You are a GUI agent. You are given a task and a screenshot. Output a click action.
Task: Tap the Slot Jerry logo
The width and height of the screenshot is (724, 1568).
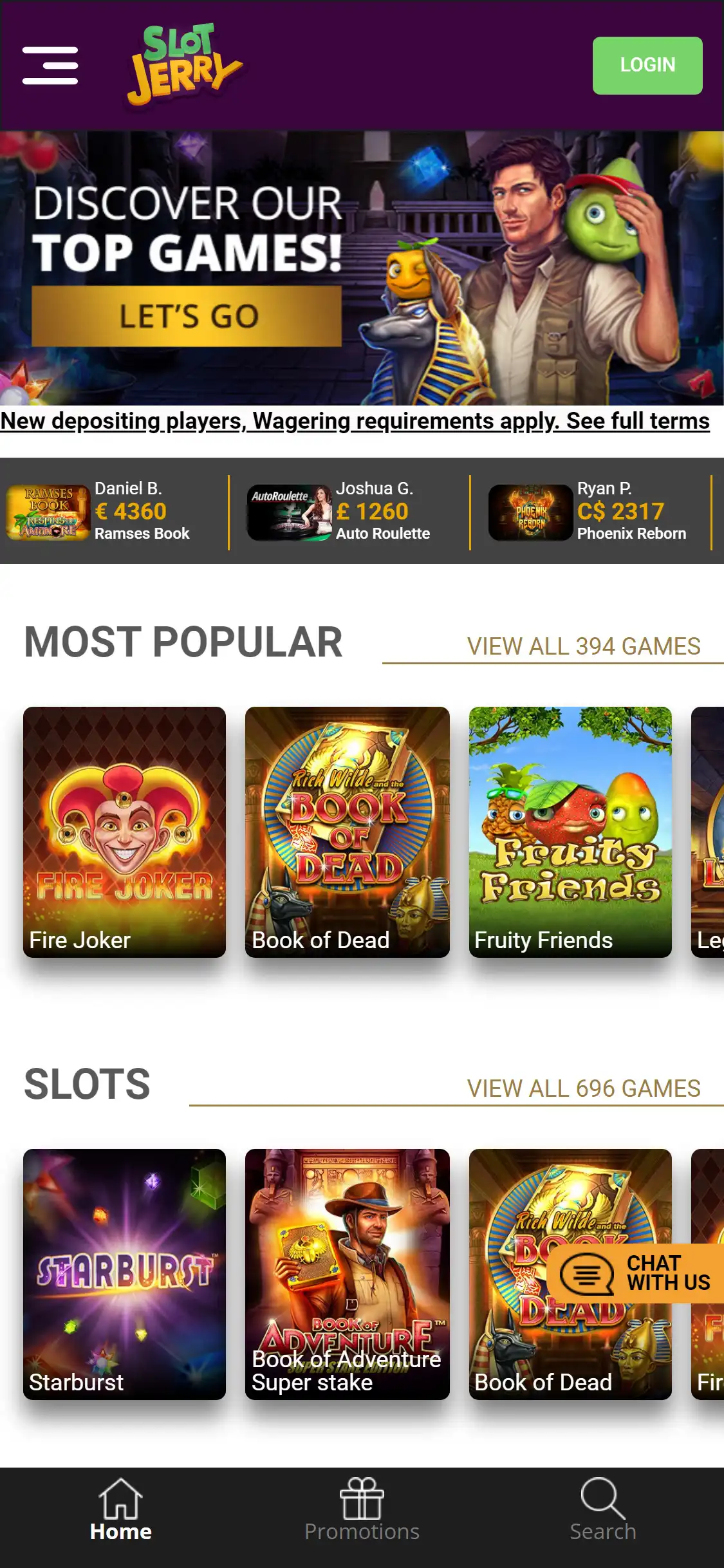(184, 64)
